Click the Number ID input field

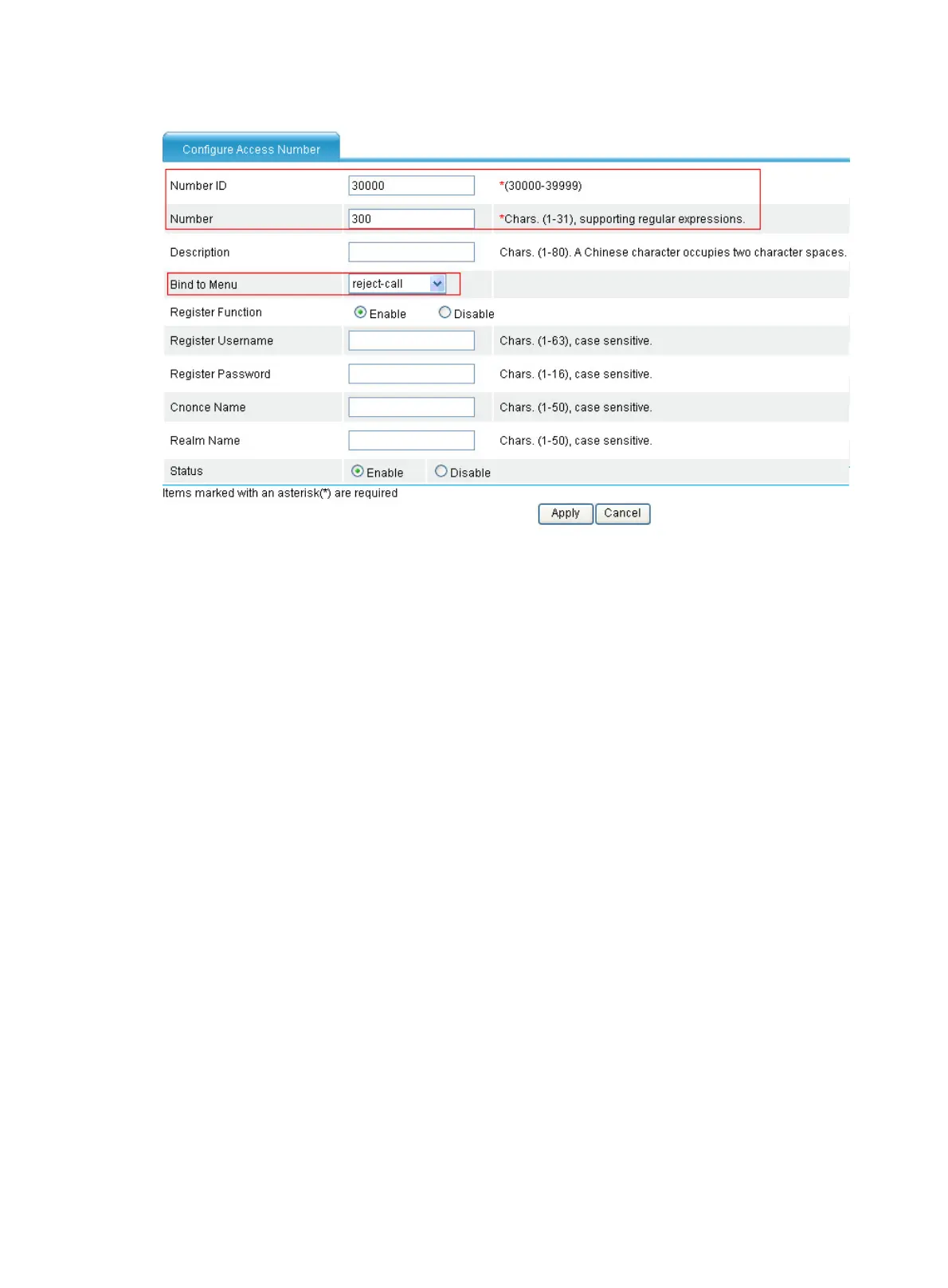[411, 186]
